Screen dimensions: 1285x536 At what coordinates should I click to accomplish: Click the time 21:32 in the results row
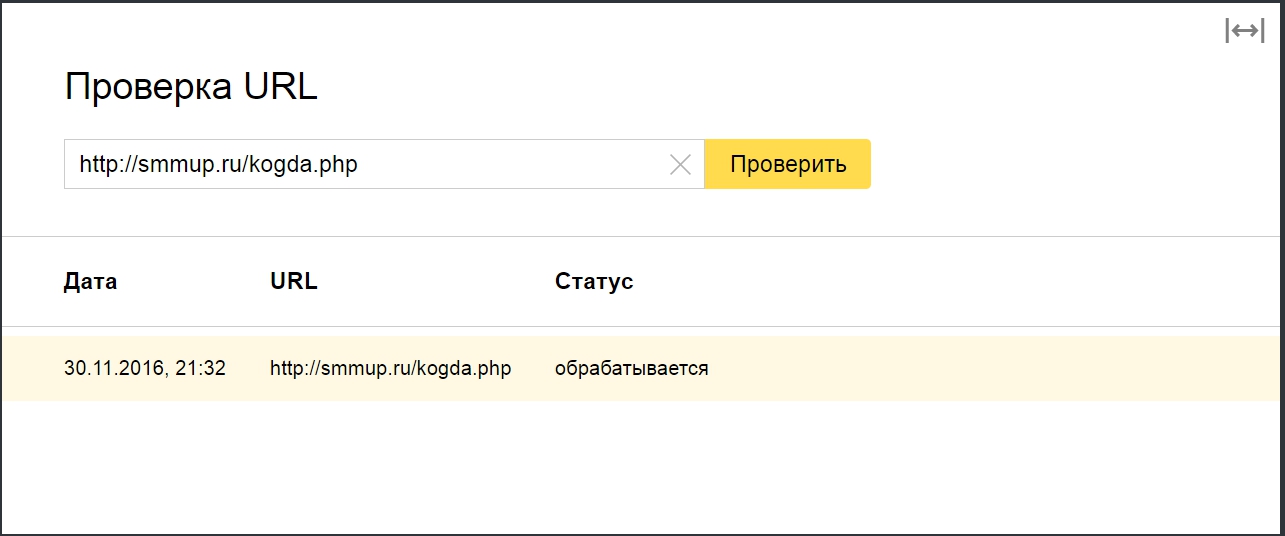201,369
